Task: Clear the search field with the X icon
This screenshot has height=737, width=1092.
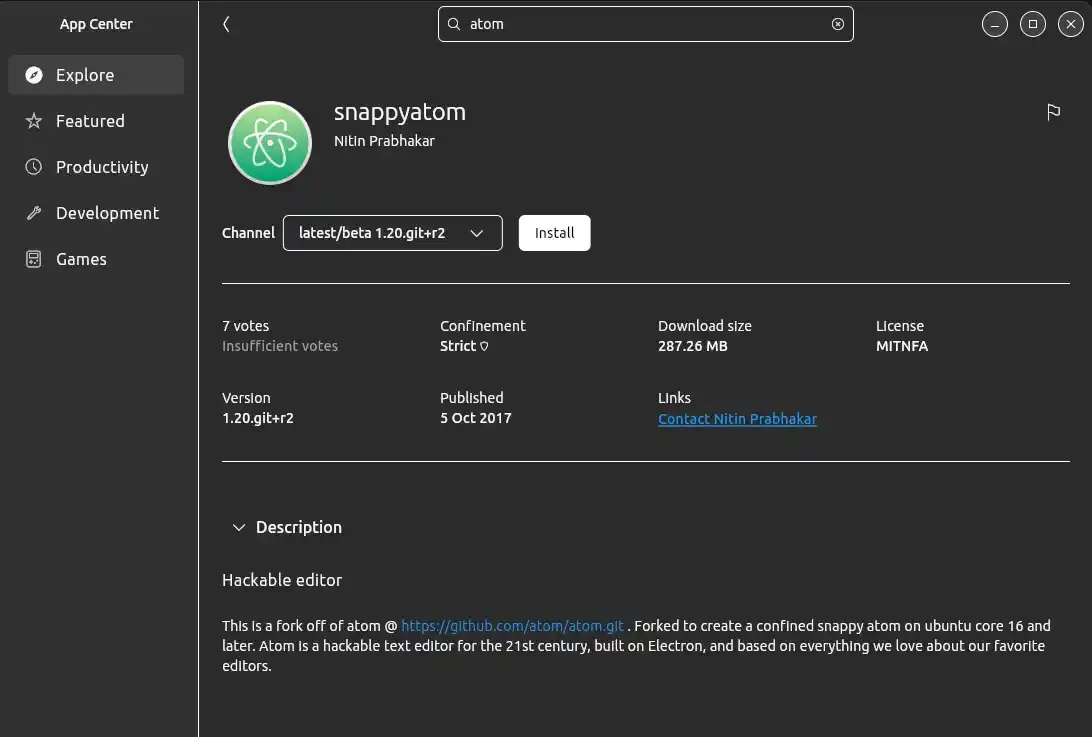Action: (x=838, y=24)
